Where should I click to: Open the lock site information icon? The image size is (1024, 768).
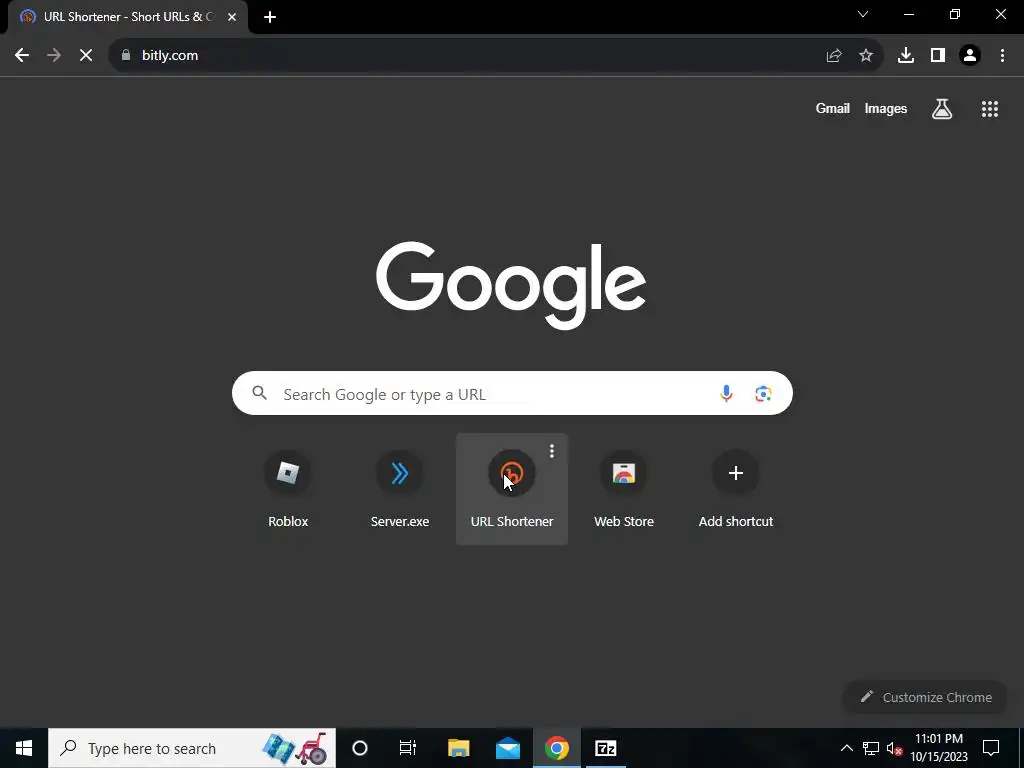[x=126, y=56]
